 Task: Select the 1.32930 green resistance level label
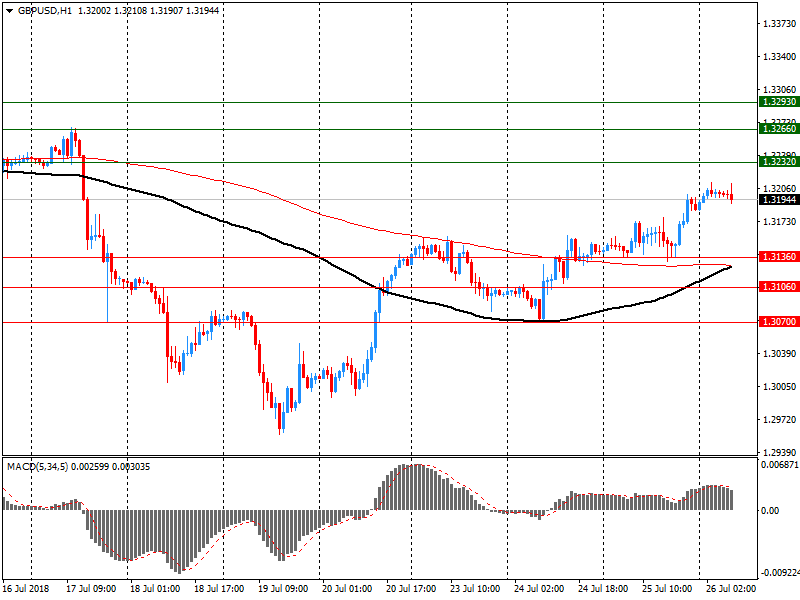[x=779, y=102]
